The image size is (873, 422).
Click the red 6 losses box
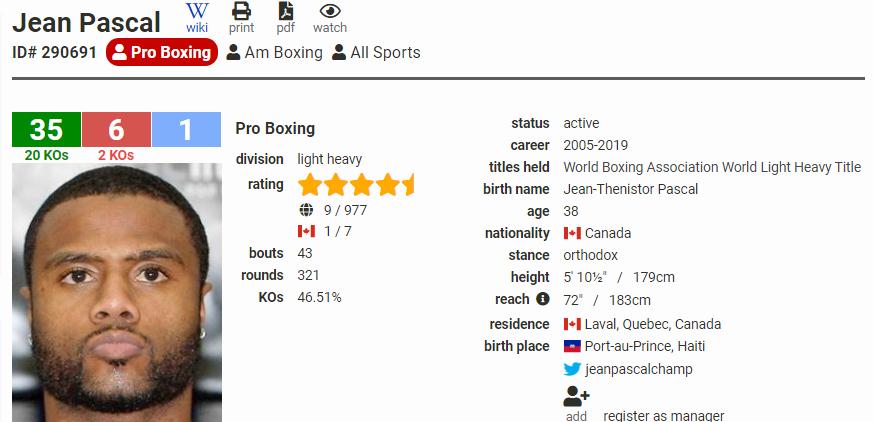[116, 129]
